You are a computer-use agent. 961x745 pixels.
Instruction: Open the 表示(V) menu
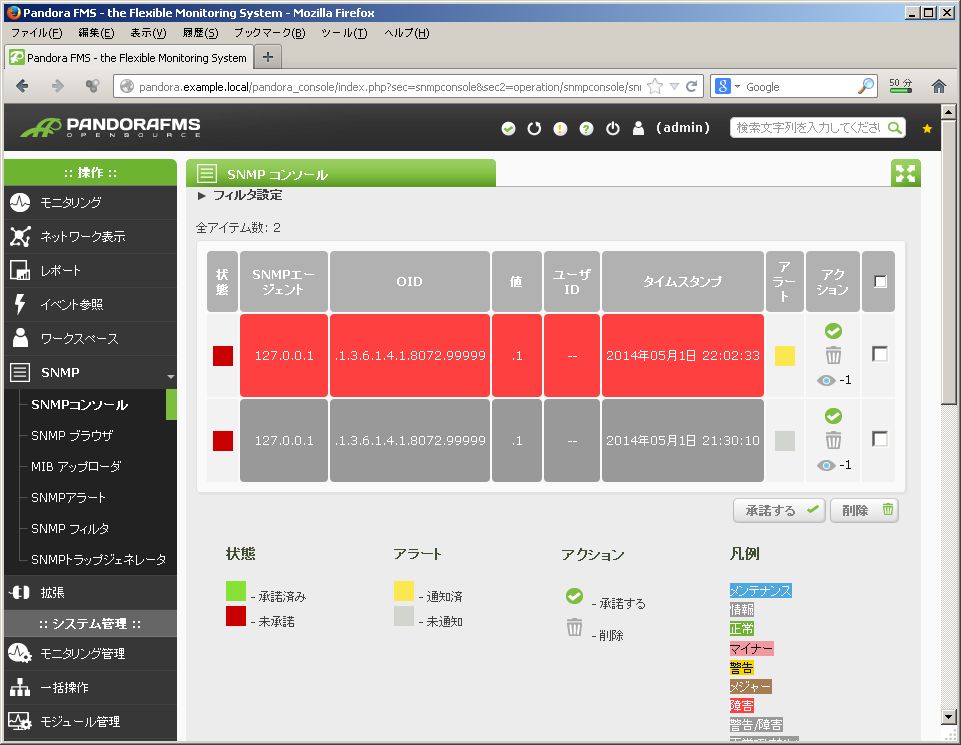click(x=148, y=33)
